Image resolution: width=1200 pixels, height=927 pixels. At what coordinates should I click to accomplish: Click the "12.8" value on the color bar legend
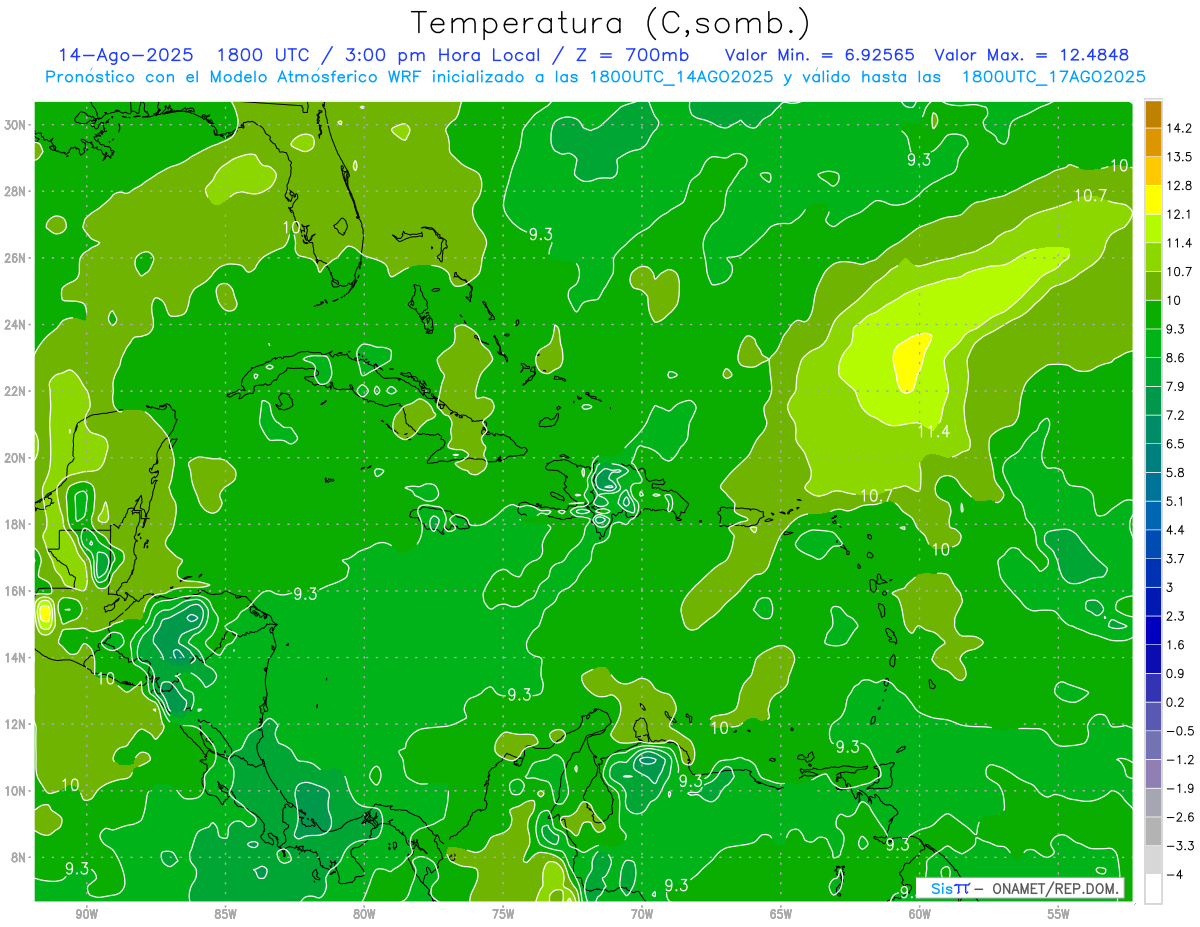coord(1180,185)
